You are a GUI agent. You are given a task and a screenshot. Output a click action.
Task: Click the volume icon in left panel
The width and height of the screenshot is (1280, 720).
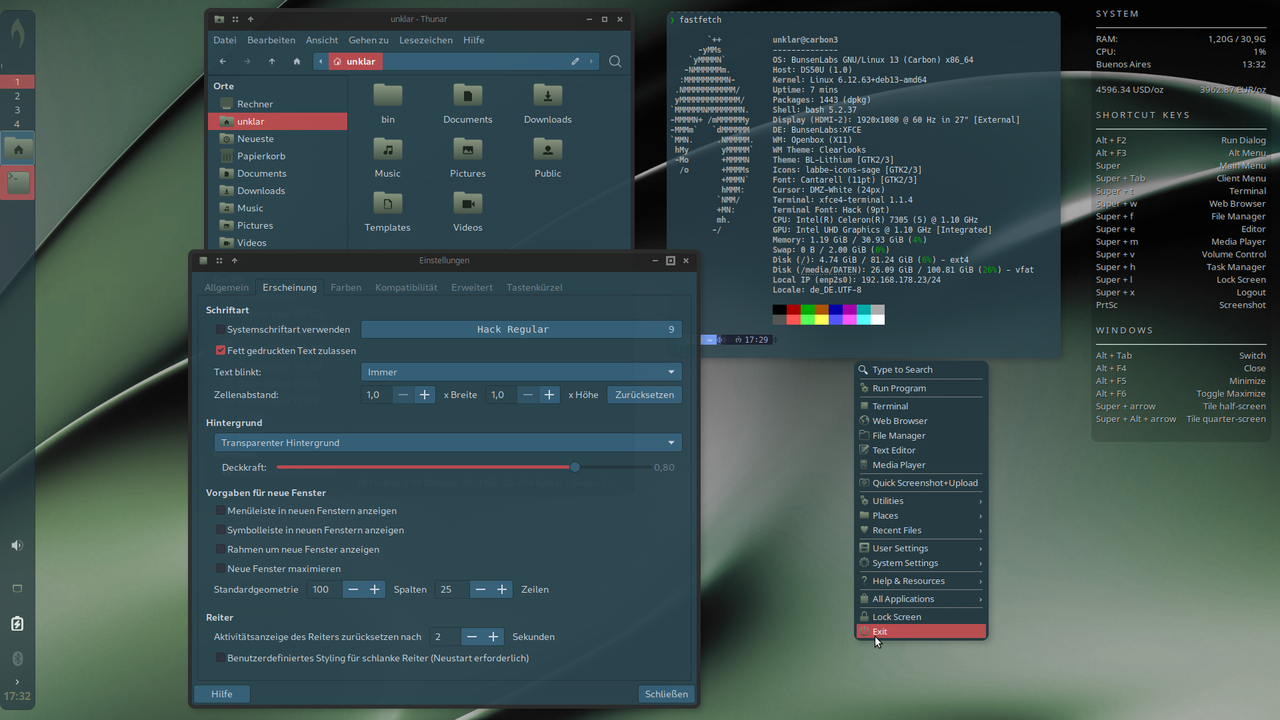point(17,545)
